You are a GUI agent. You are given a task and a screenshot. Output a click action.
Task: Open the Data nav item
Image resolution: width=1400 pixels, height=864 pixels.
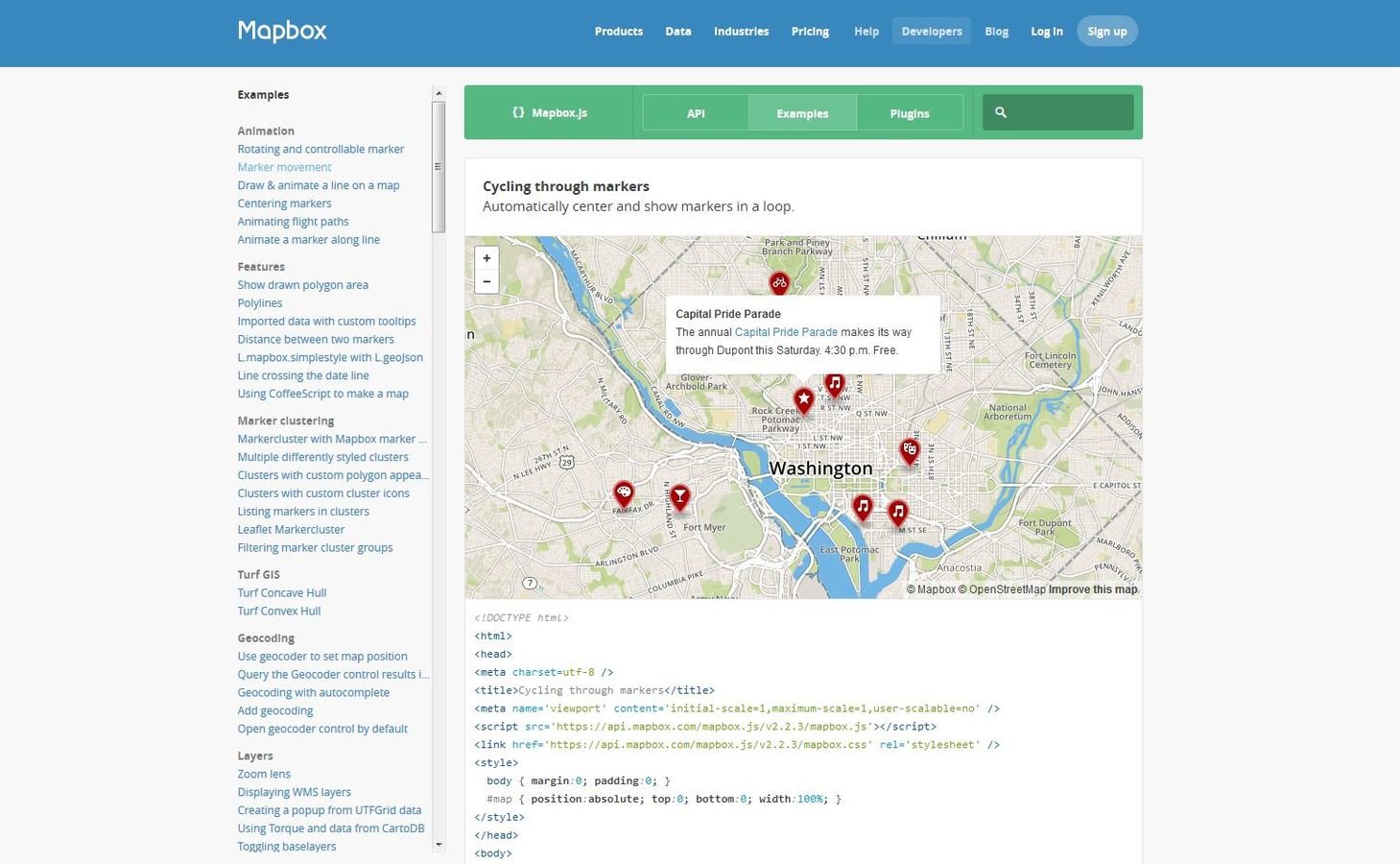click(x=678, y=32)
